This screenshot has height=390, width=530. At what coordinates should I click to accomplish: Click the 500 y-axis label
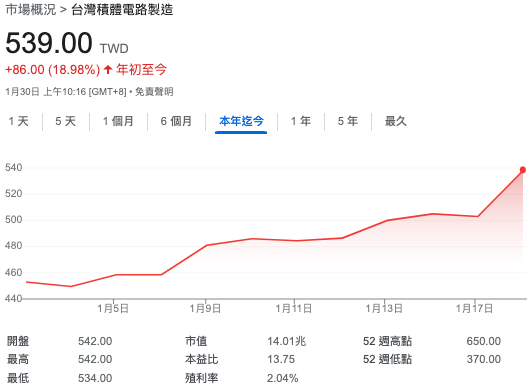click(14, 220)
